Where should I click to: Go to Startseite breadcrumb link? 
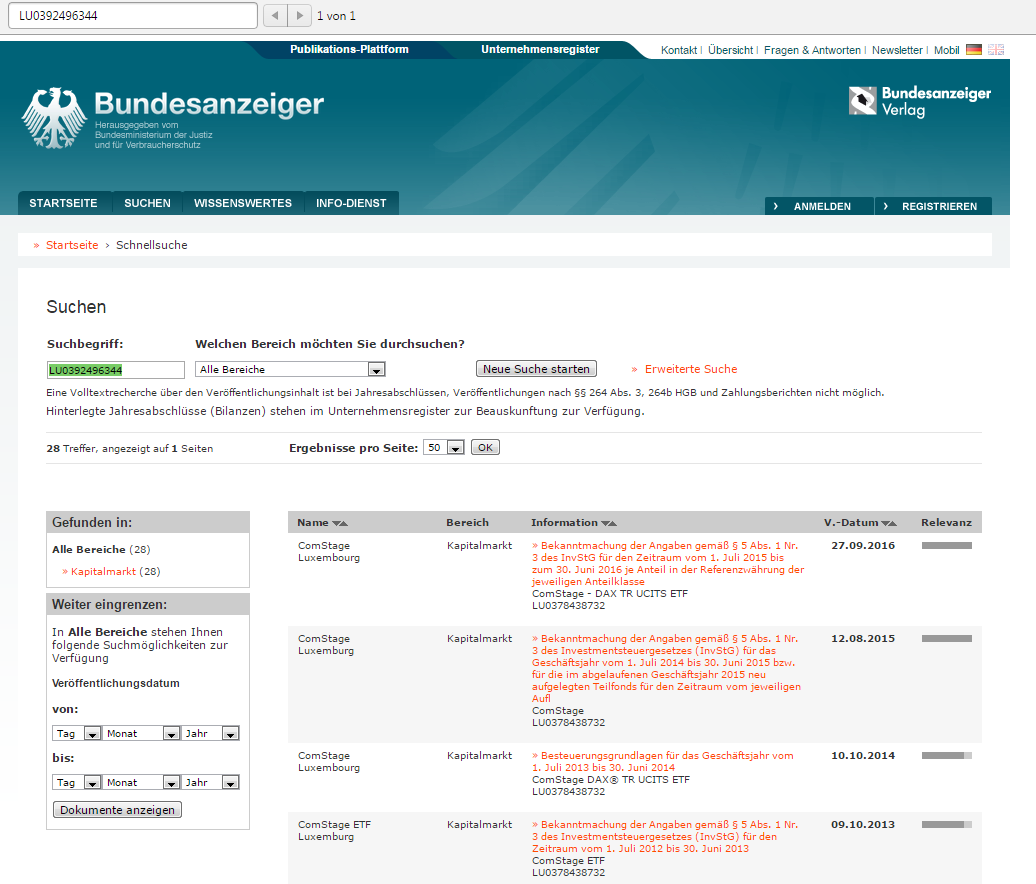[72, 245]
